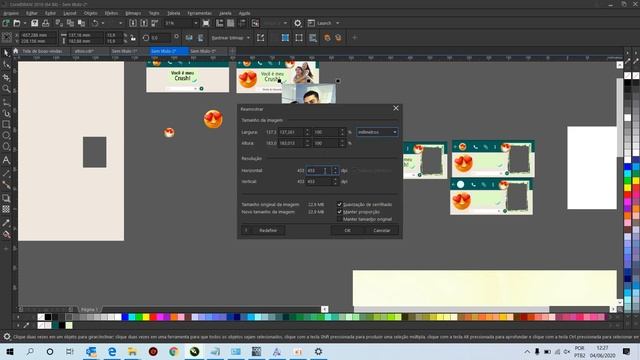640x360 pixels.
Task: Click the Horizontal resolution stepper arrows
Action: tap(335, 170)
